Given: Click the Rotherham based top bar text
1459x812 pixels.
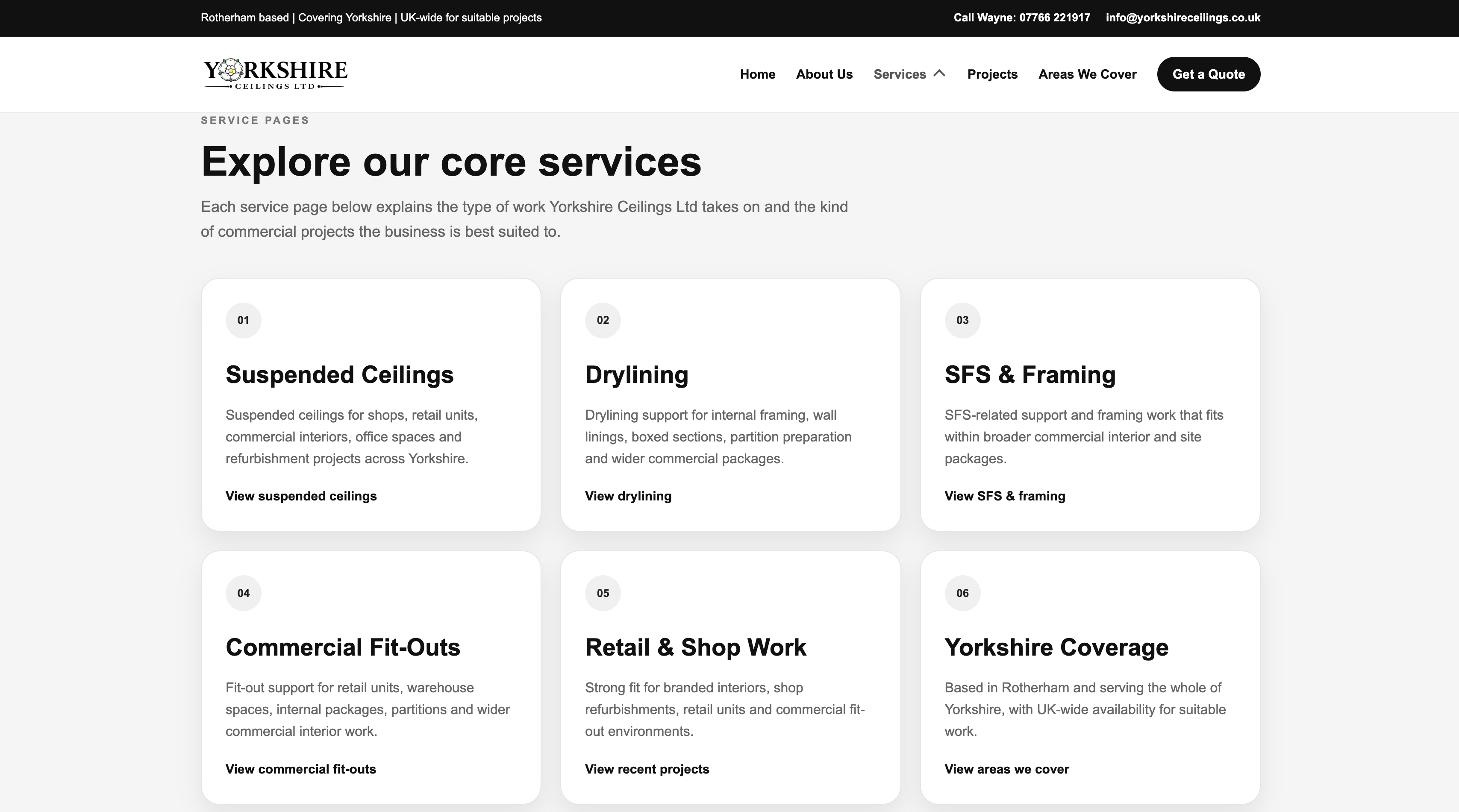Looking at the screenshot, I should (x=371, y=18).
